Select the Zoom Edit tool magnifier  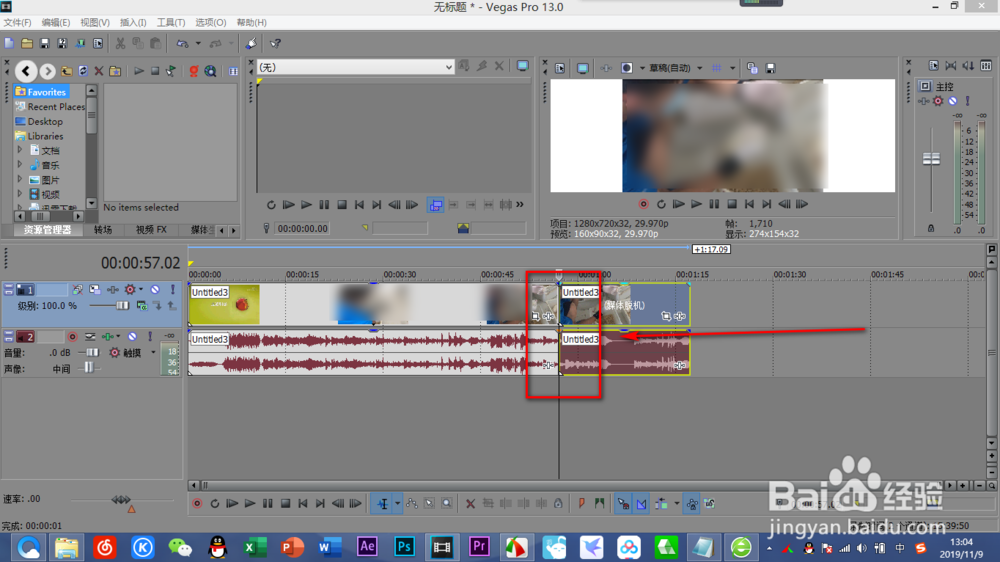coord(447,504)
